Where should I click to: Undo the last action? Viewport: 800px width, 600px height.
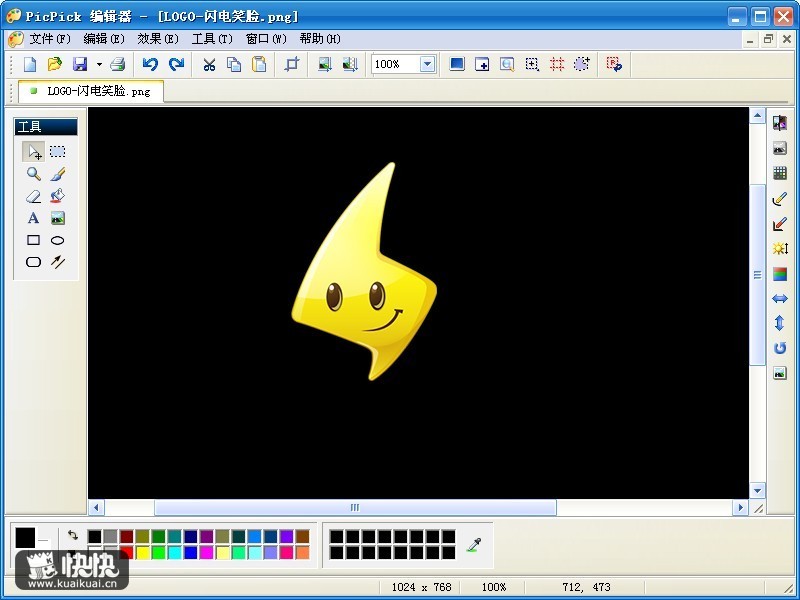[x=150, y=64]
